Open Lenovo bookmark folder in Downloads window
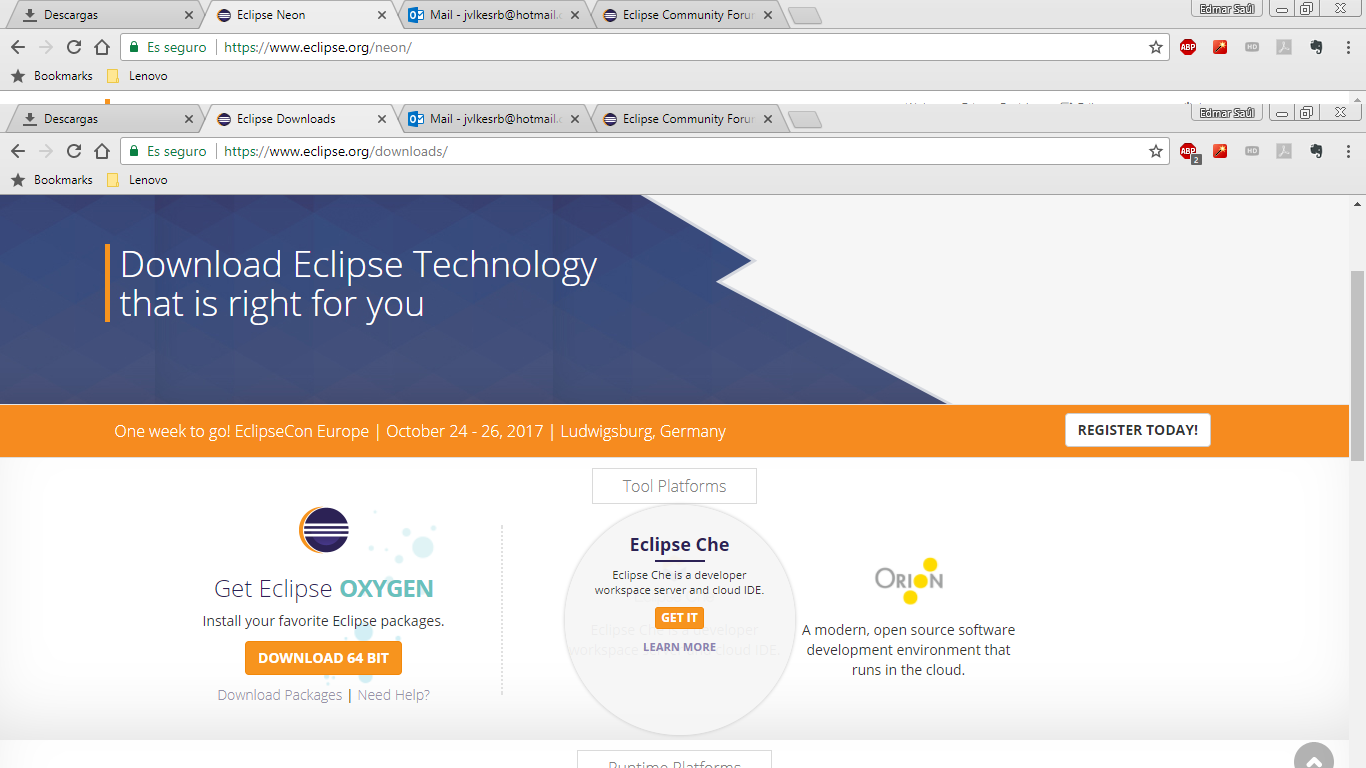The image size is (1366, 768). point(137,180)
